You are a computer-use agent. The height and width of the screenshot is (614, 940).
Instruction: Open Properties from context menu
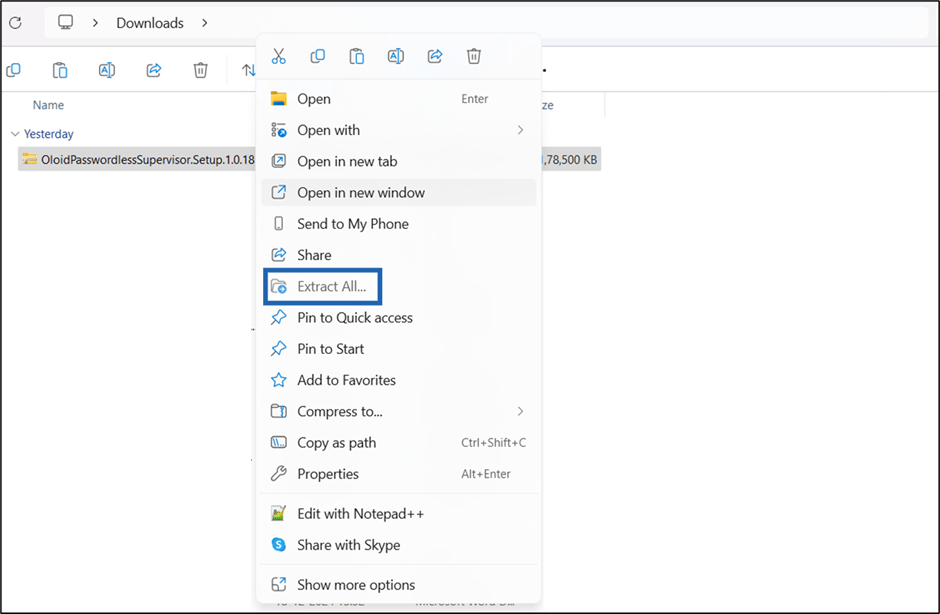pos(399,474)
